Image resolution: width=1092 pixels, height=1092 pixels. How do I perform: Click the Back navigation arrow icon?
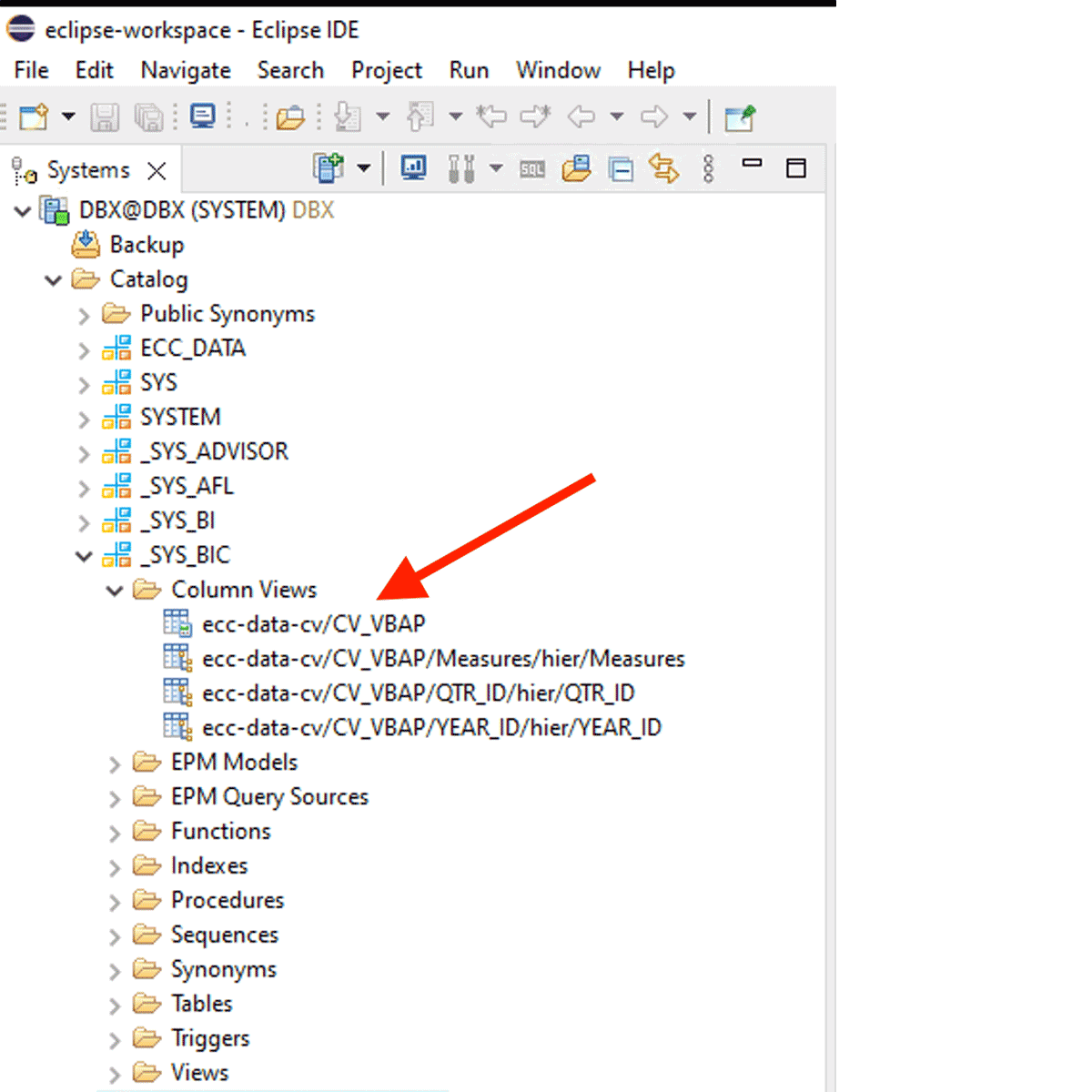[581, 116]
